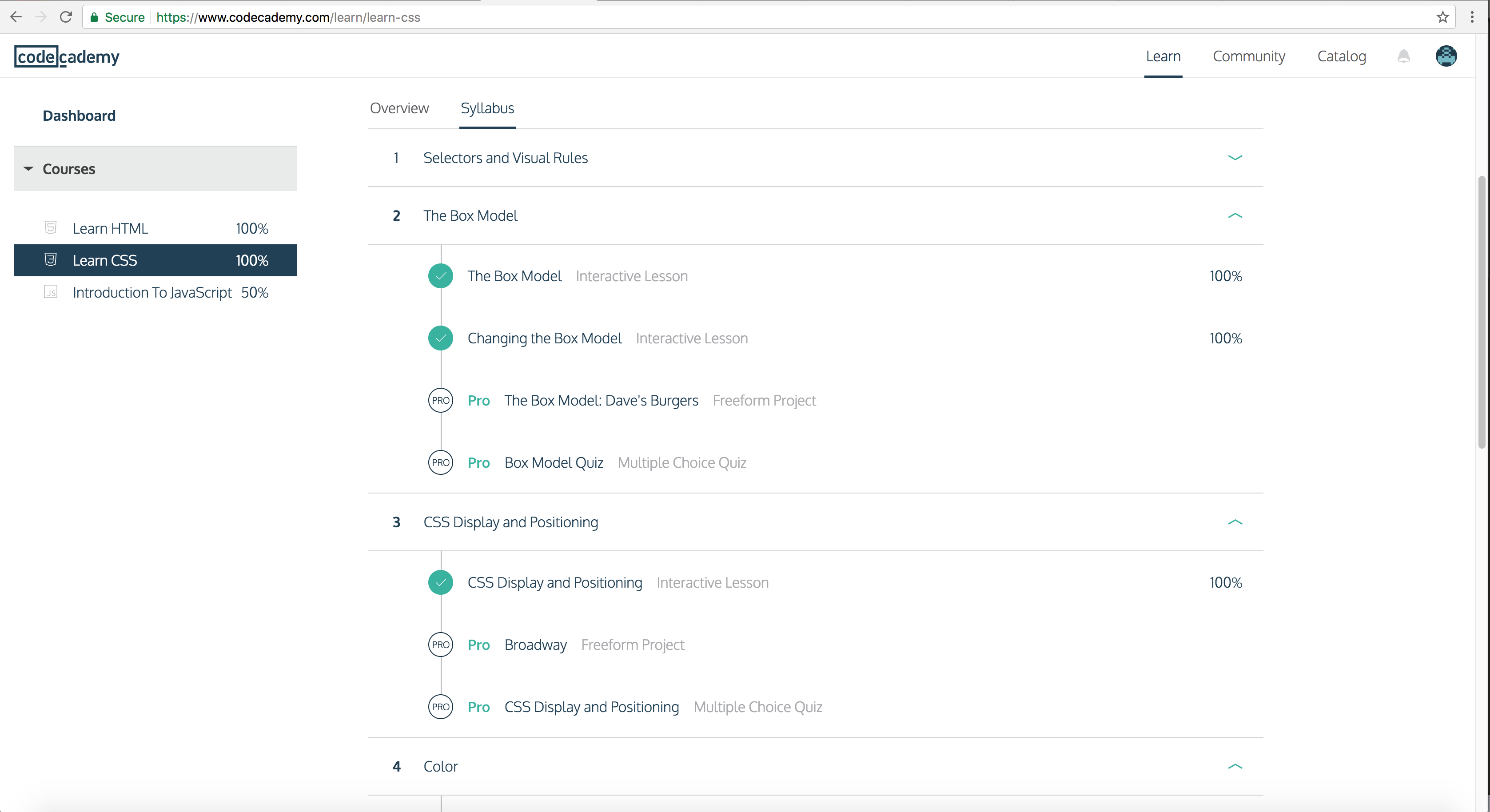Open CSS Display and Positioning interactive lesson
This screenshot has height=812, width=1490.
tap(555, 582)
